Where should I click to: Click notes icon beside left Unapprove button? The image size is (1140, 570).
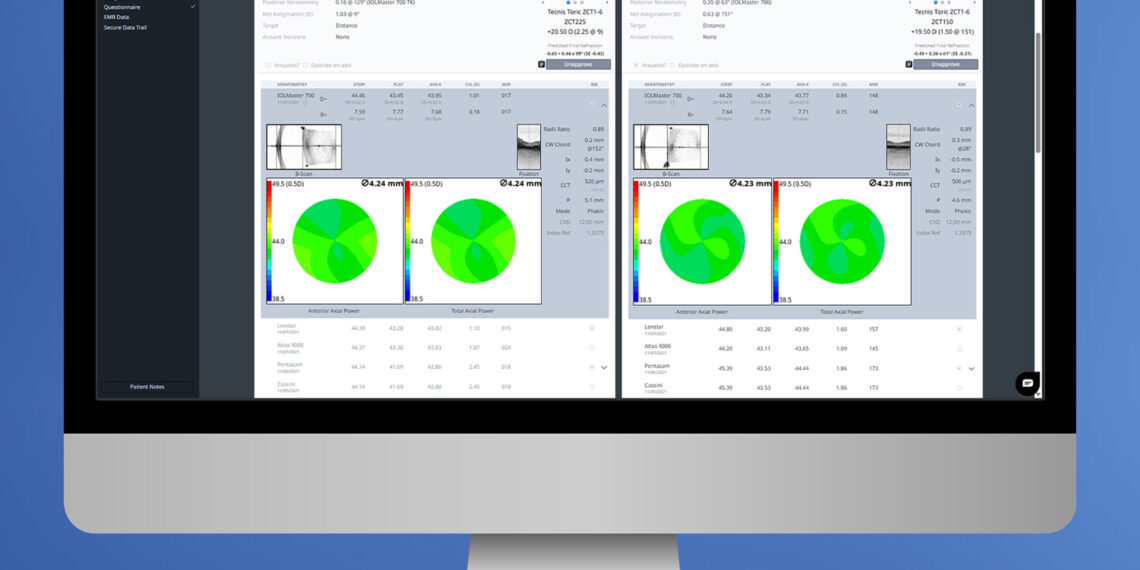pos(542,64)
